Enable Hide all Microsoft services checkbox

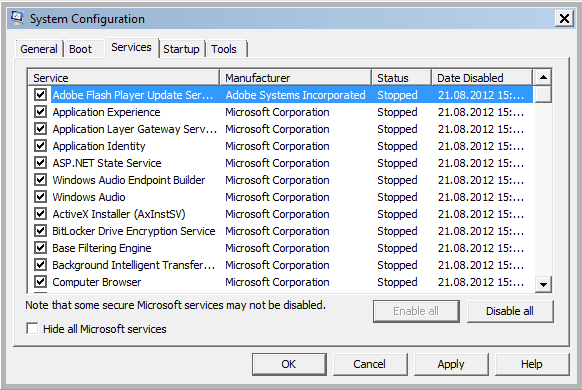[x=32, y=328]
